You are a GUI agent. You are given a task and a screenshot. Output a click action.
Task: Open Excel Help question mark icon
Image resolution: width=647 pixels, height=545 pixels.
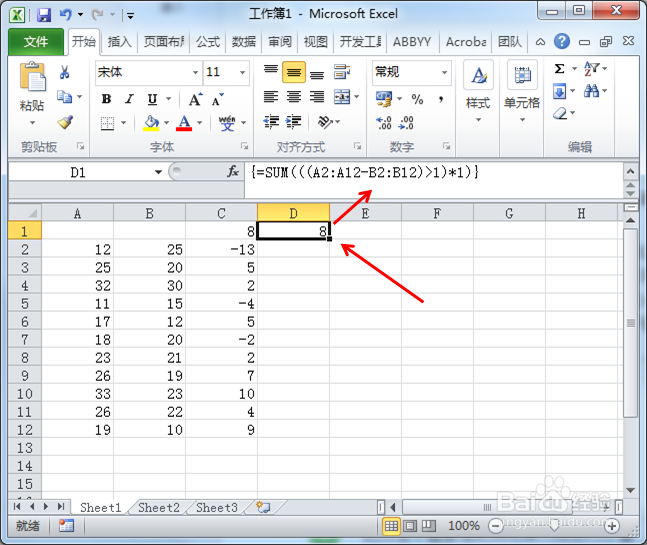click(x=562, y=41)
